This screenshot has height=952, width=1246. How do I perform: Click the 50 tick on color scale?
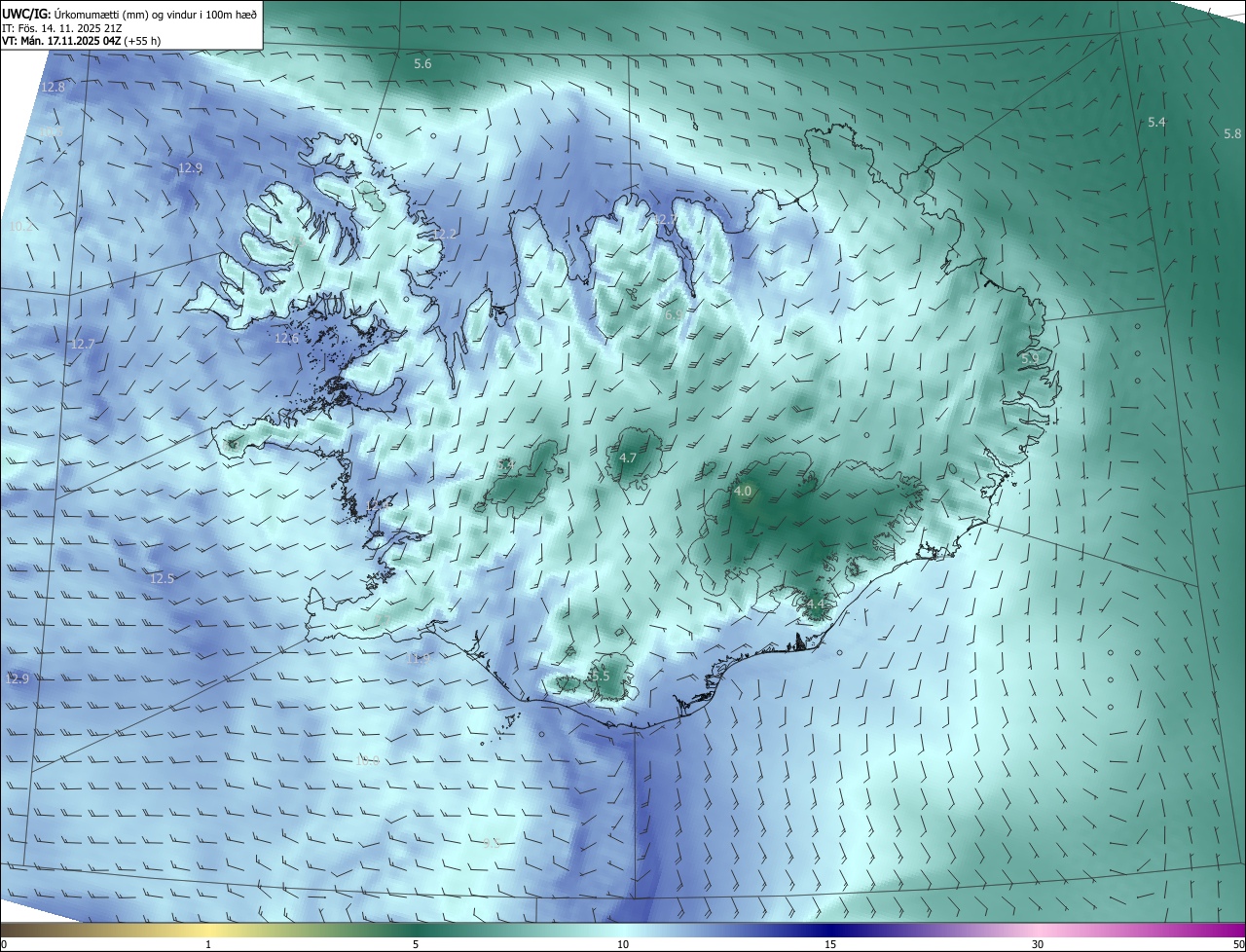pos(1237,944)
